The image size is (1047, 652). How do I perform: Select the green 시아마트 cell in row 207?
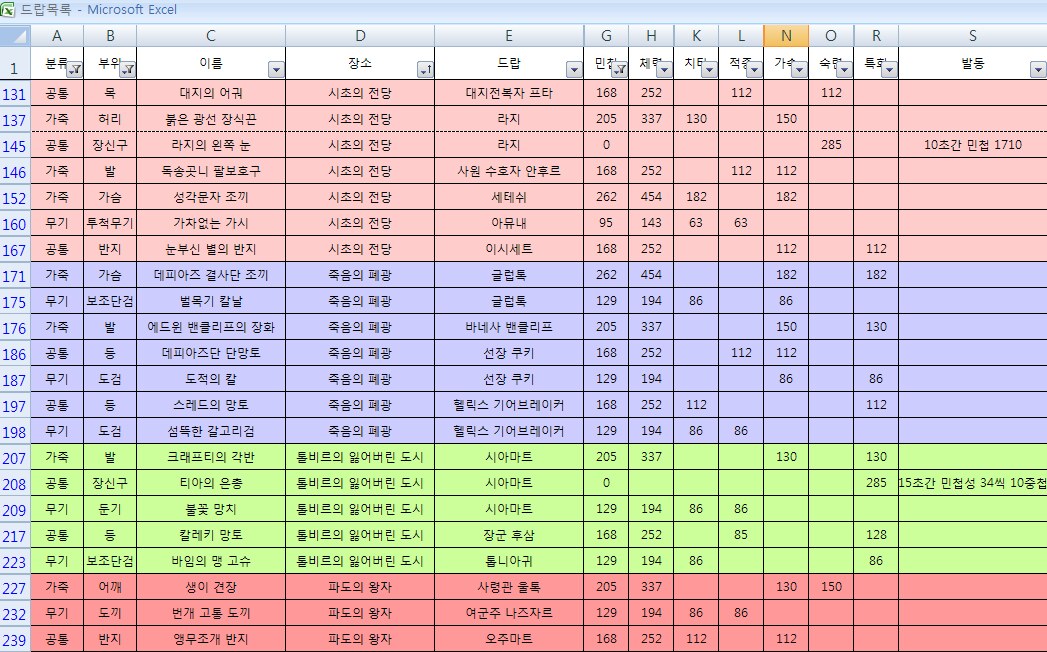pos(509,457)
